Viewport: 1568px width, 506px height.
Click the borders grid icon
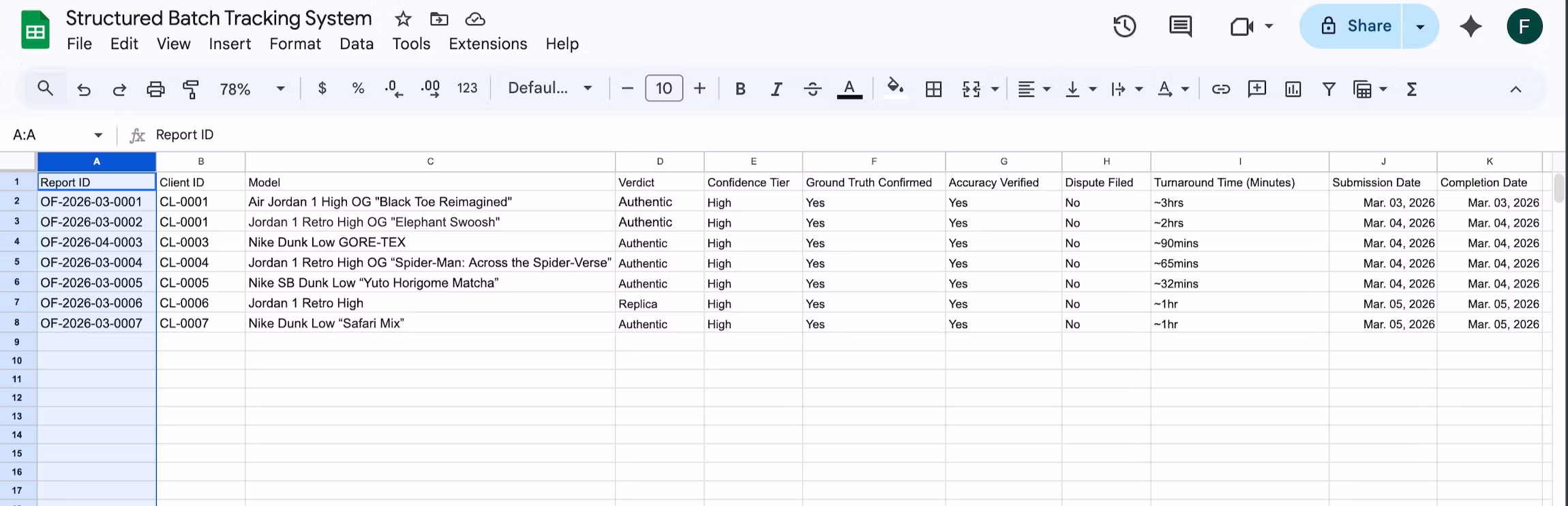(933, 89)
